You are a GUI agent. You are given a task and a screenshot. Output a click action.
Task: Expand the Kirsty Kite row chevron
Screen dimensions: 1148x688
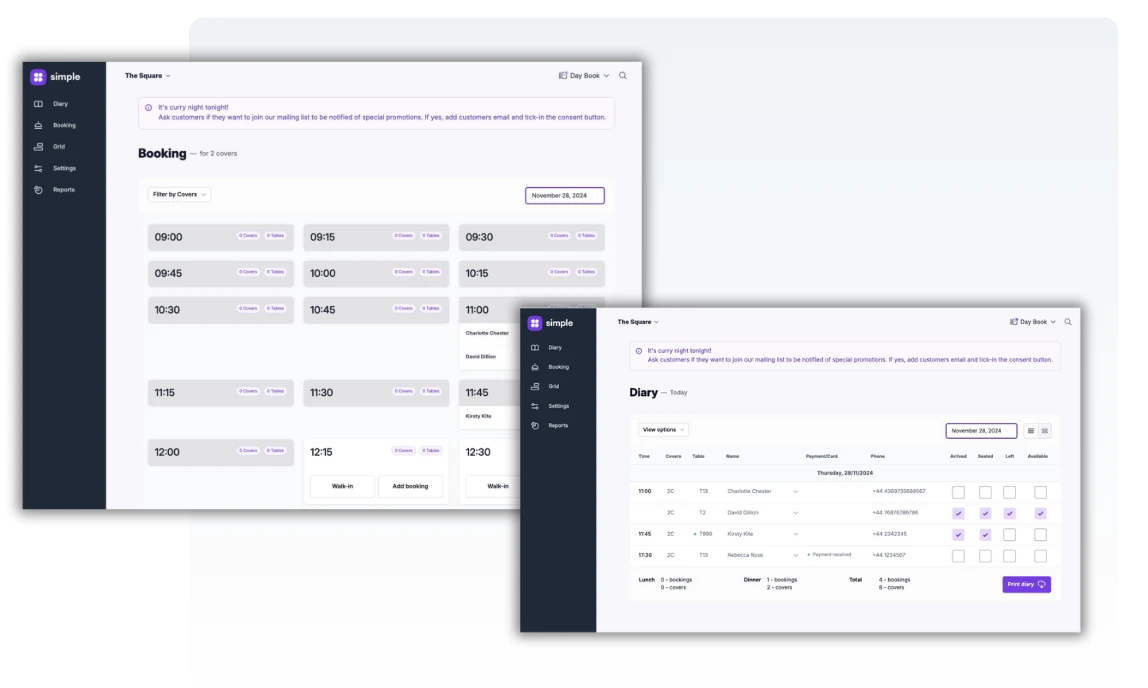coord(796,535)
